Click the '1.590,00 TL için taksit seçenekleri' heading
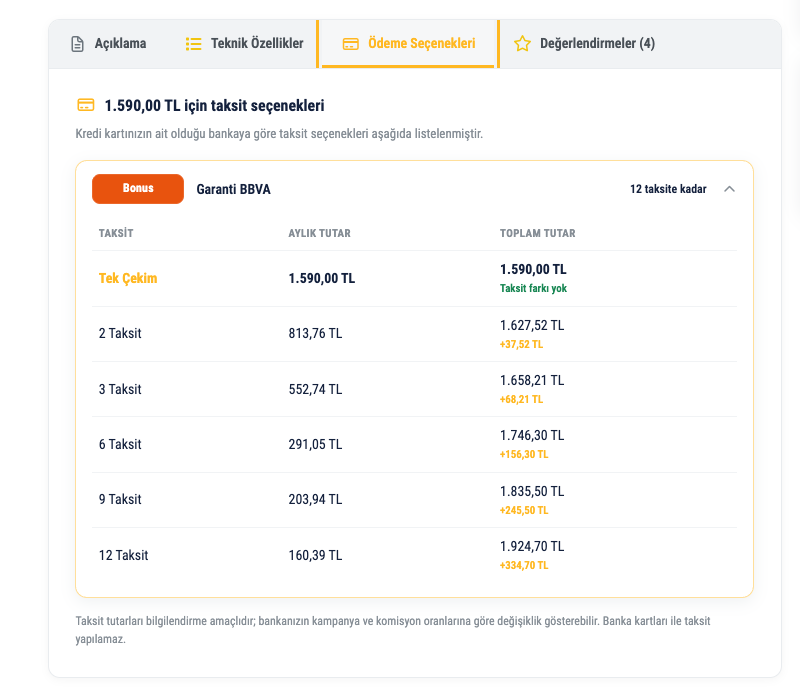800x696 pixels. pyautogui.click(x=214, y=106)
